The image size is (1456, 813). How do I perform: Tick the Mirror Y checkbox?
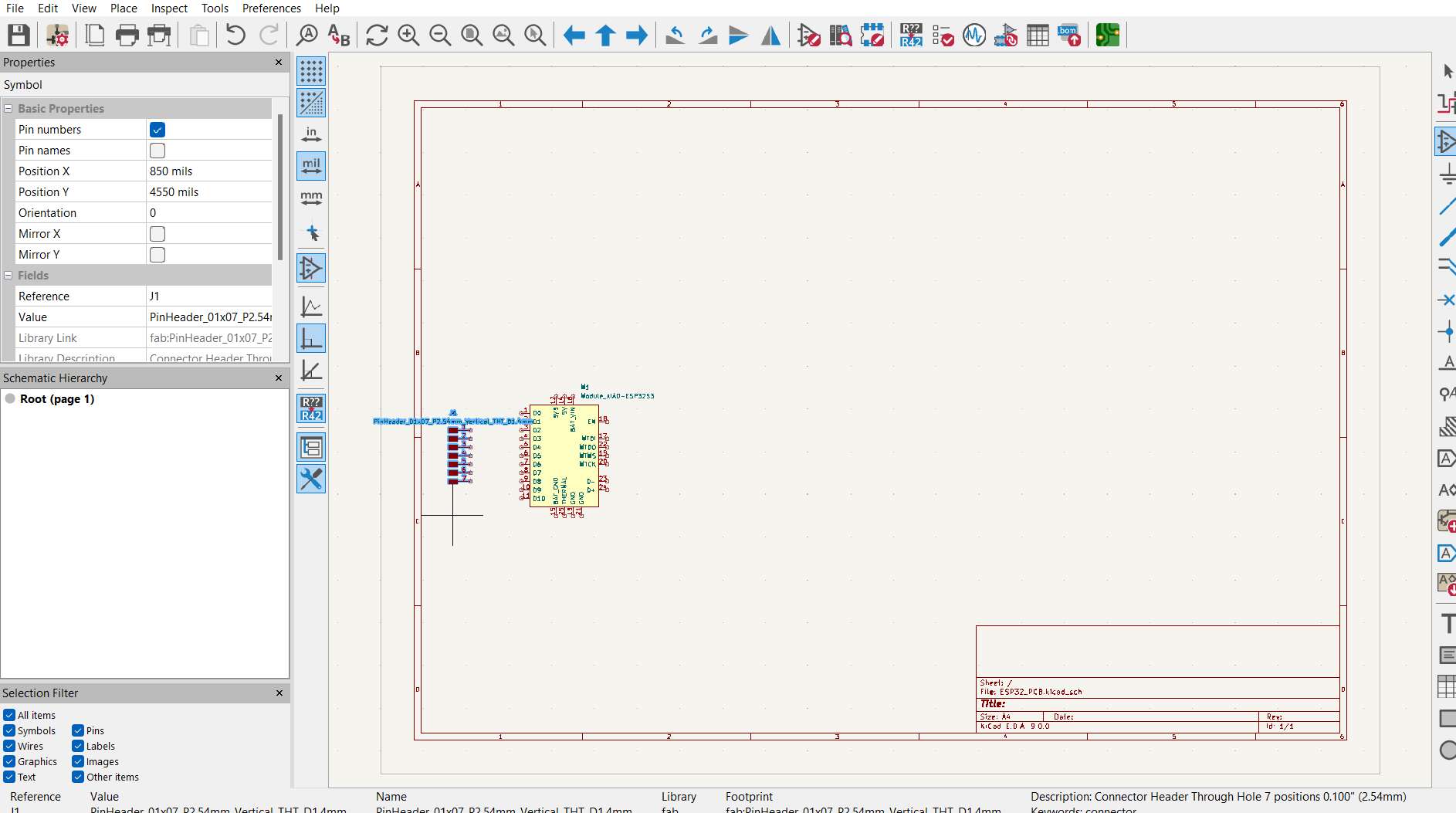coord(157,255)
